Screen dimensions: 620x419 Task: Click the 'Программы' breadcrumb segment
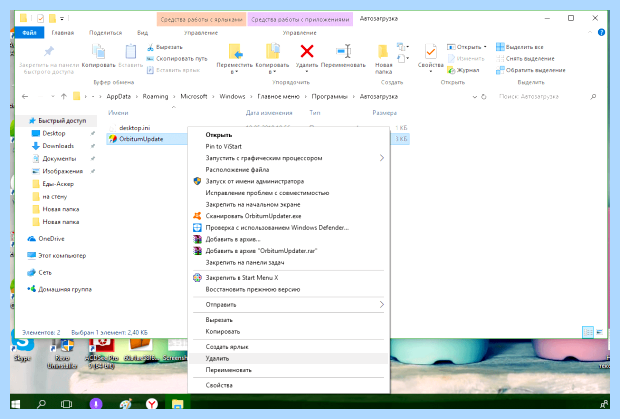pyautogui.click(x=330, y=96)
